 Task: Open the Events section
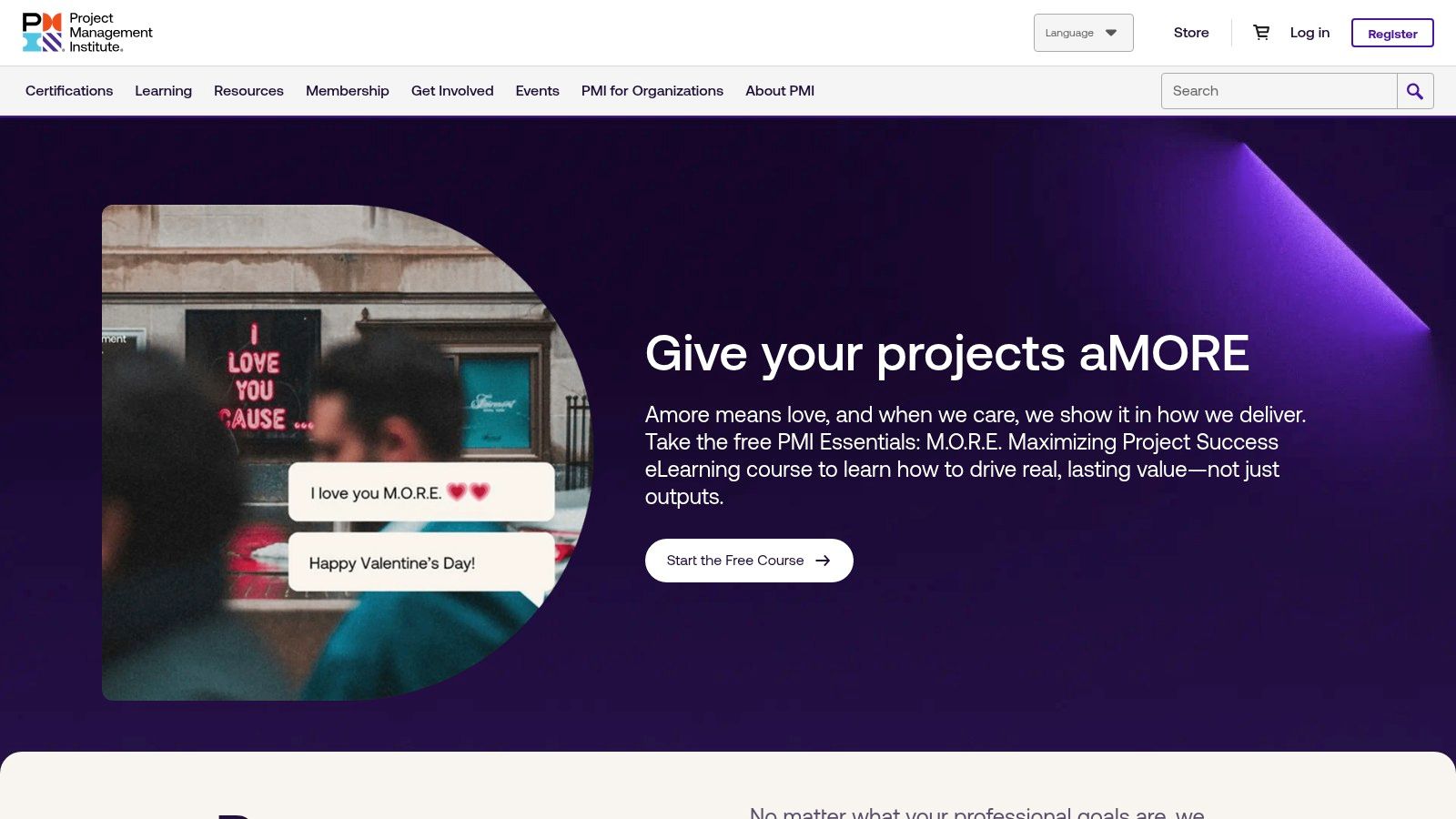[x=538, y=90]
